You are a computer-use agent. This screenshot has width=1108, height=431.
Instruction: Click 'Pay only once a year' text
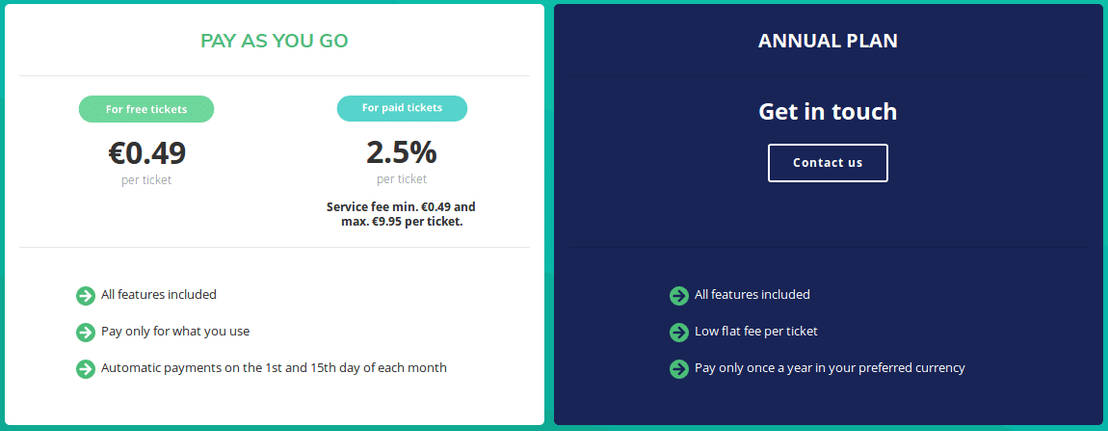coord(830,368)
